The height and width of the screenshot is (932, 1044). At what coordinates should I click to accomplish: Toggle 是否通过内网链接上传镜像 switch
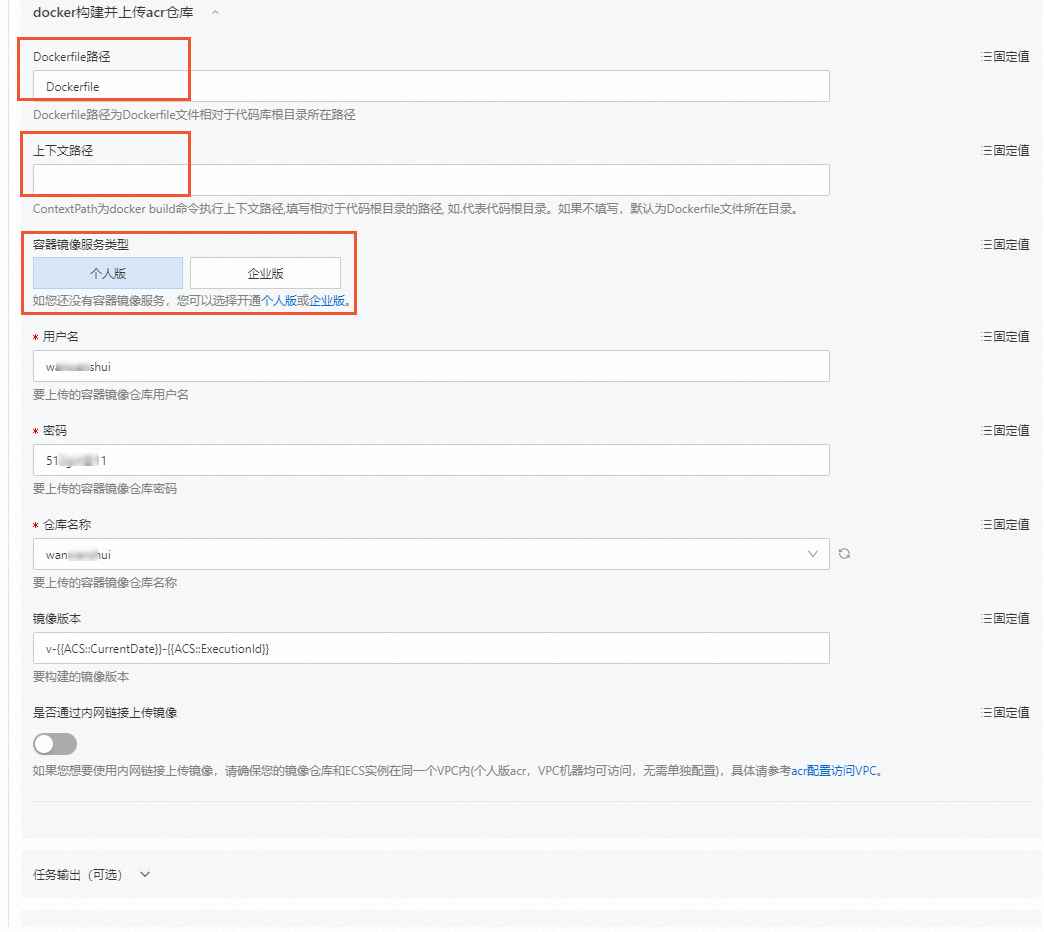[x=55, y=744]
